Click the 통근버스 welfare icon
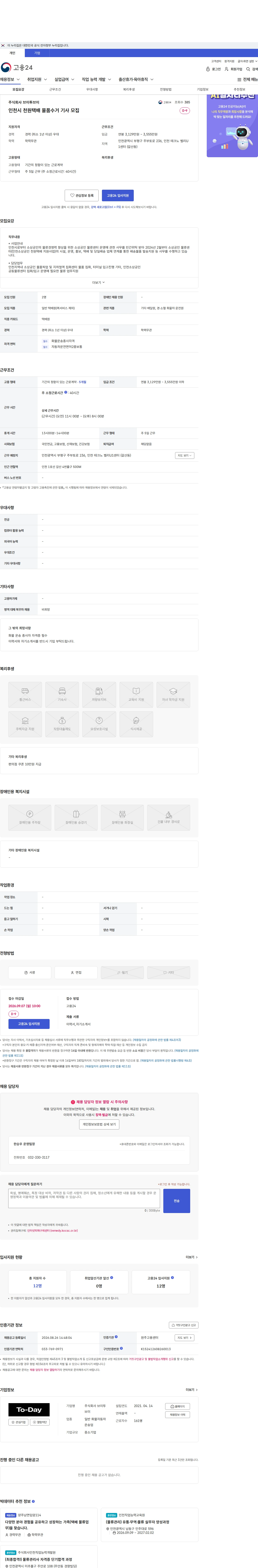 25,694
